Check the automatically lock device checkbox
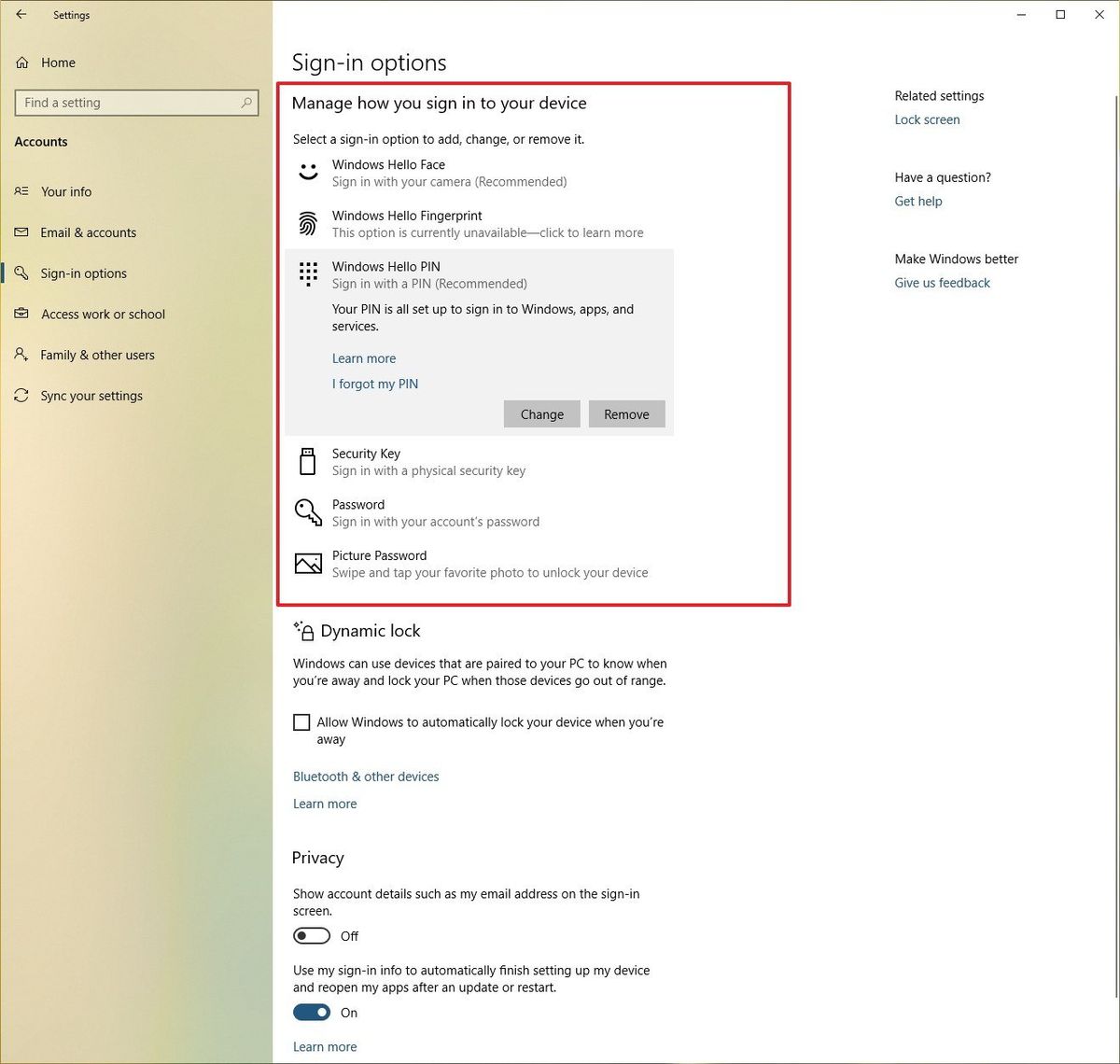Screen dimensions: 1120x1064 [x=301, y=721]
